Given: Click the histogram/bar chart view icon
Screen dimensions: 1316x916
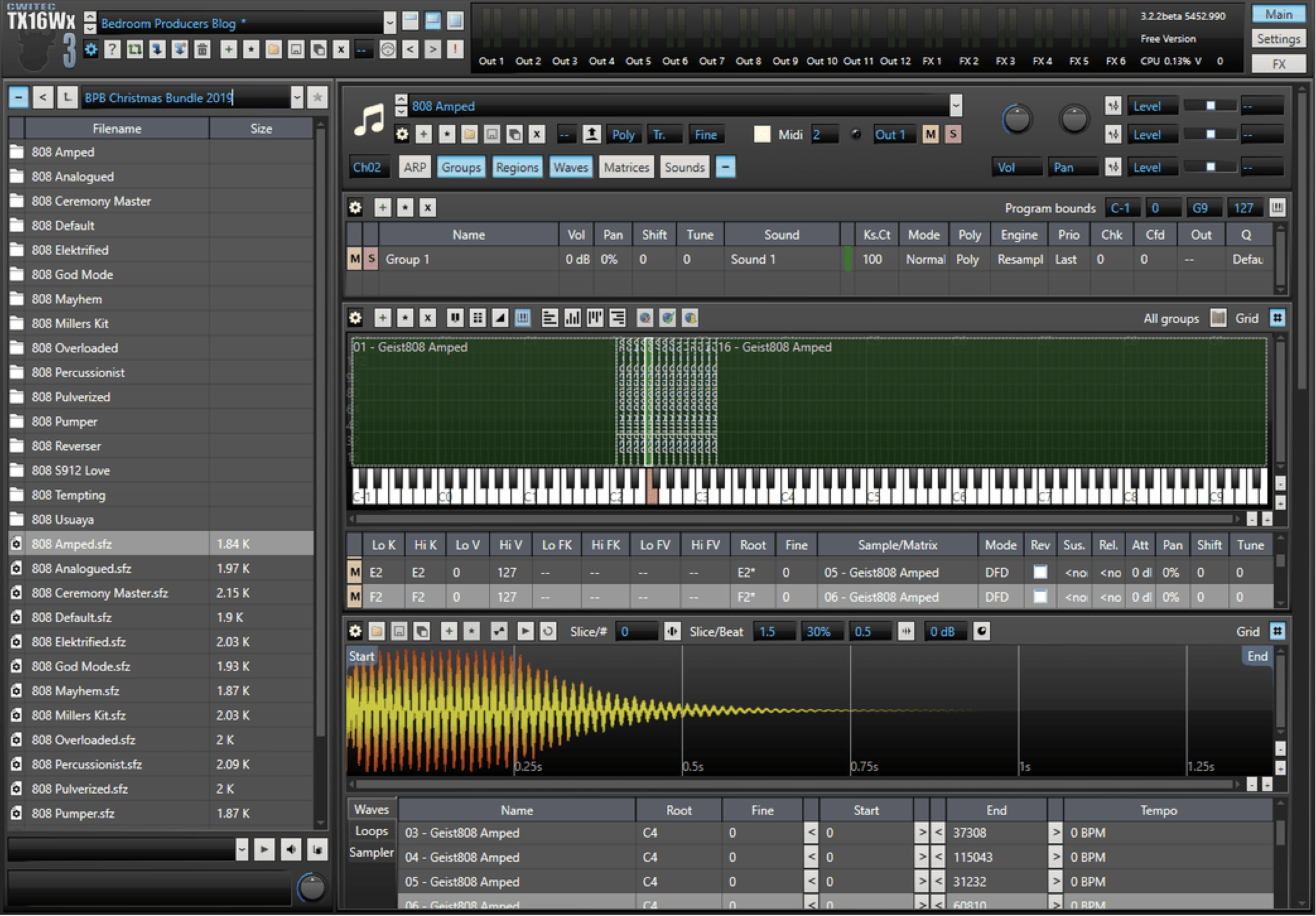Looking at the screenshot, I should click(x=572, y=320).
